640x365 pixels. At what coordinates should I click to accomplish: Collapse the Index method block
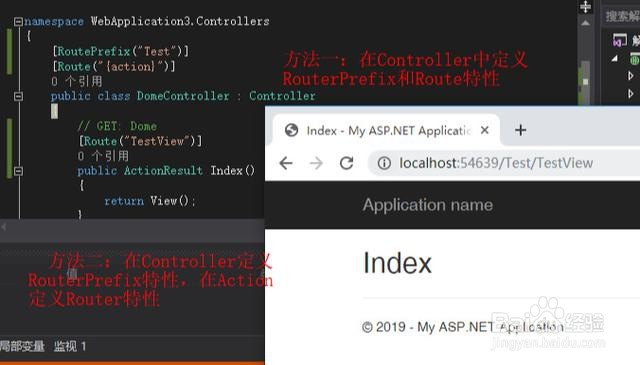point(18,171)
